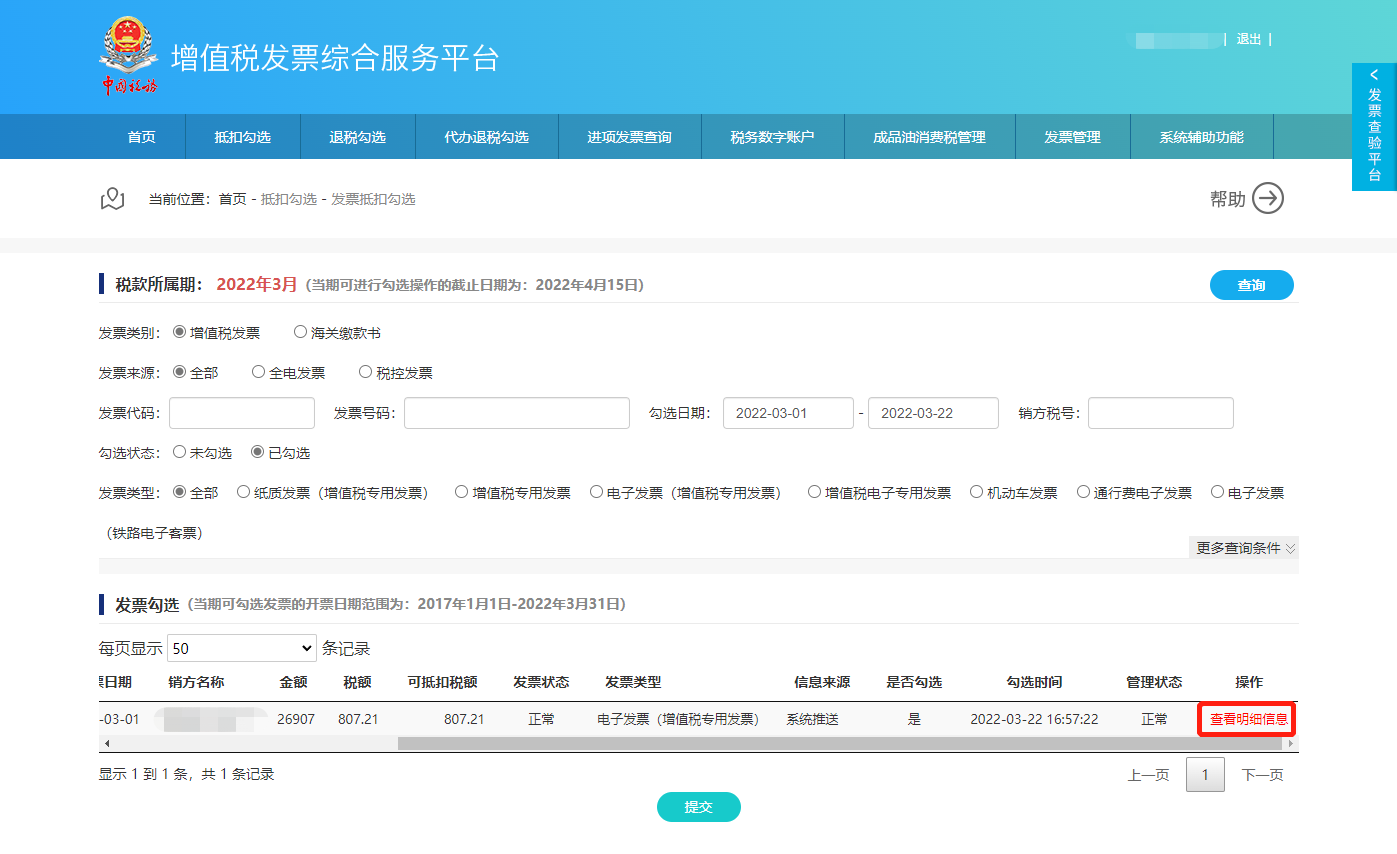Expand 更多查询条件 query options
1397x854 pixels.
coord(1245,548)
